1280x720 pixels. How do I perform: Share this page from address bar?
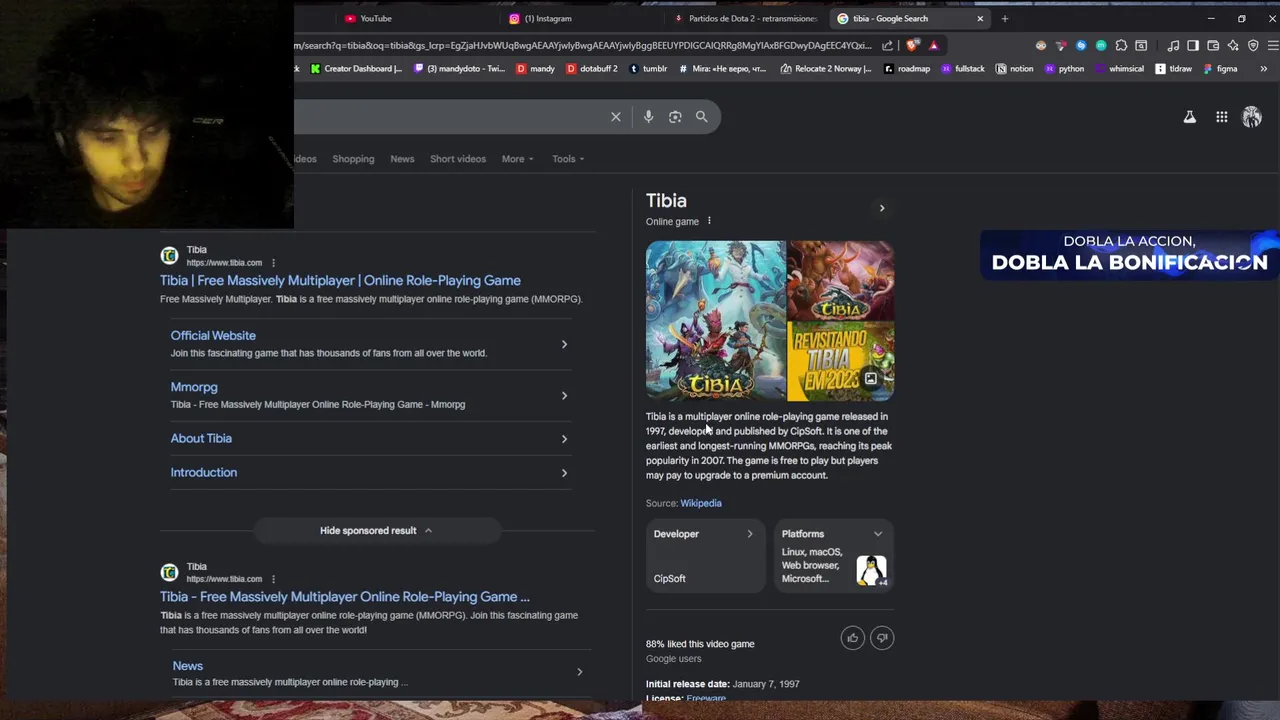(x=887, y=45)
